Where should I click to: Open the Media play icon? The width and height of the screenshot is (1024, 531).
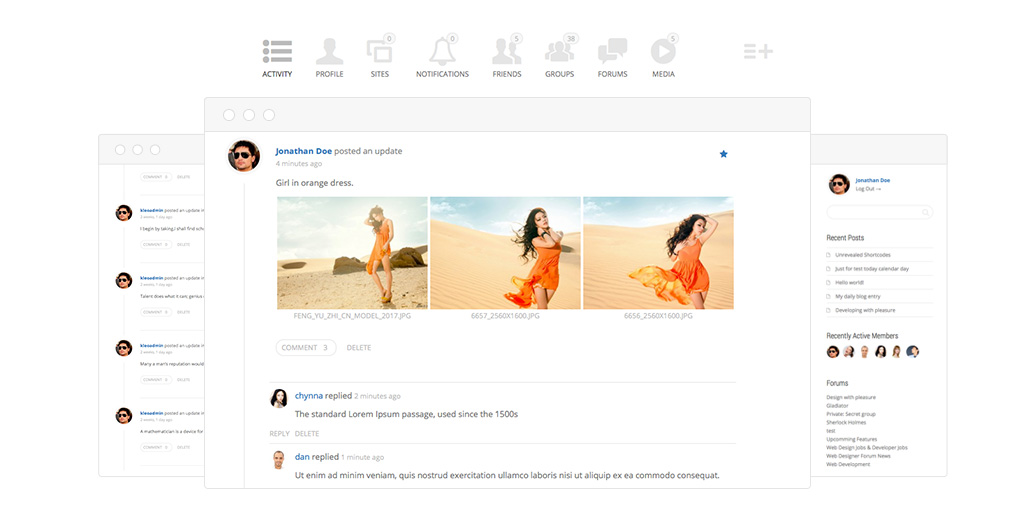coord(662,52)
